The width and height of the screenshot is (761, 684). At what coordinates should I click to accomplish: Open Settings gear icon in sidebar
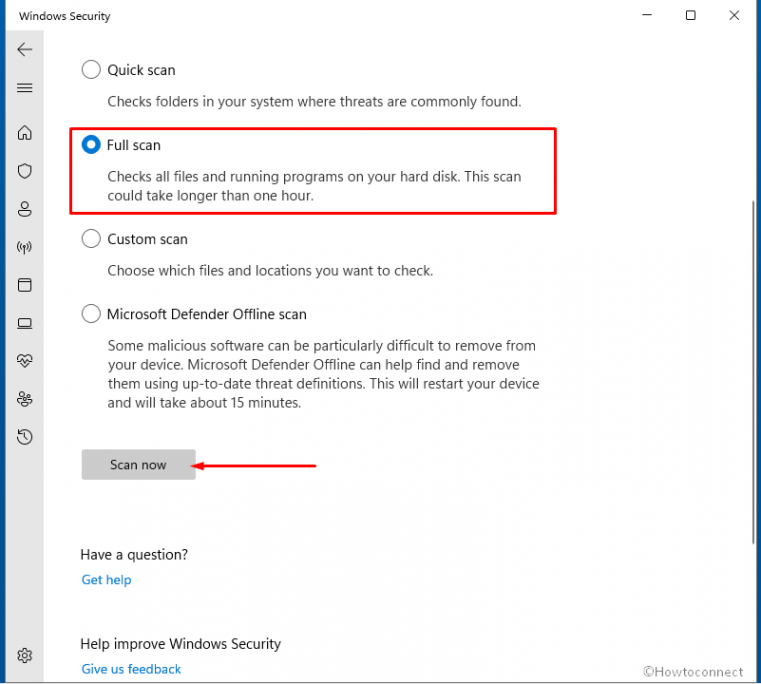pyautogui.click(x=25, y=655)
